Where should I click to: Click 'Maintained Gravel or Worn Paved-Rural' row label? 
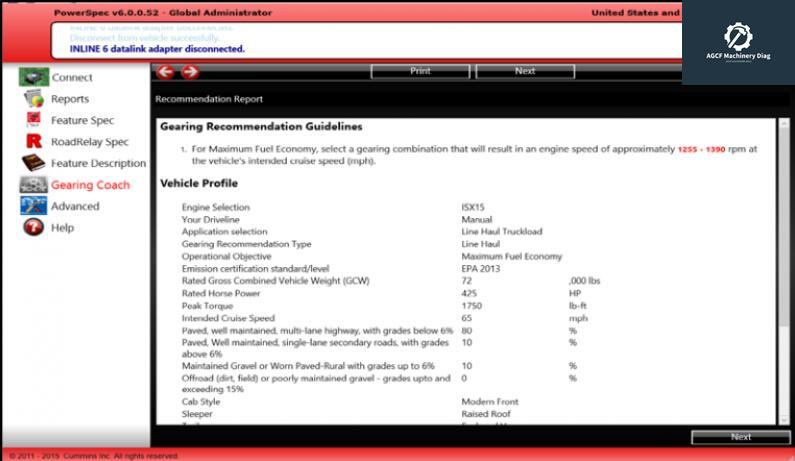(x=308, y=366)
